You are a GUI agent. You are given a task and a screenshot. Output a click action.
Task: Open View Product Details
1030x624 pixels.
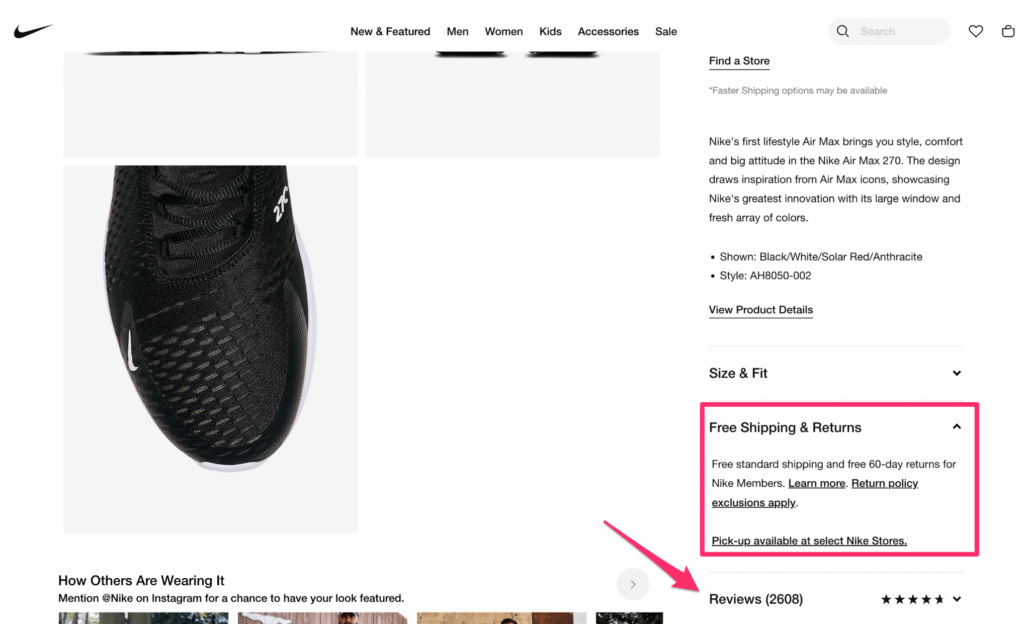(x=760, y=310)
